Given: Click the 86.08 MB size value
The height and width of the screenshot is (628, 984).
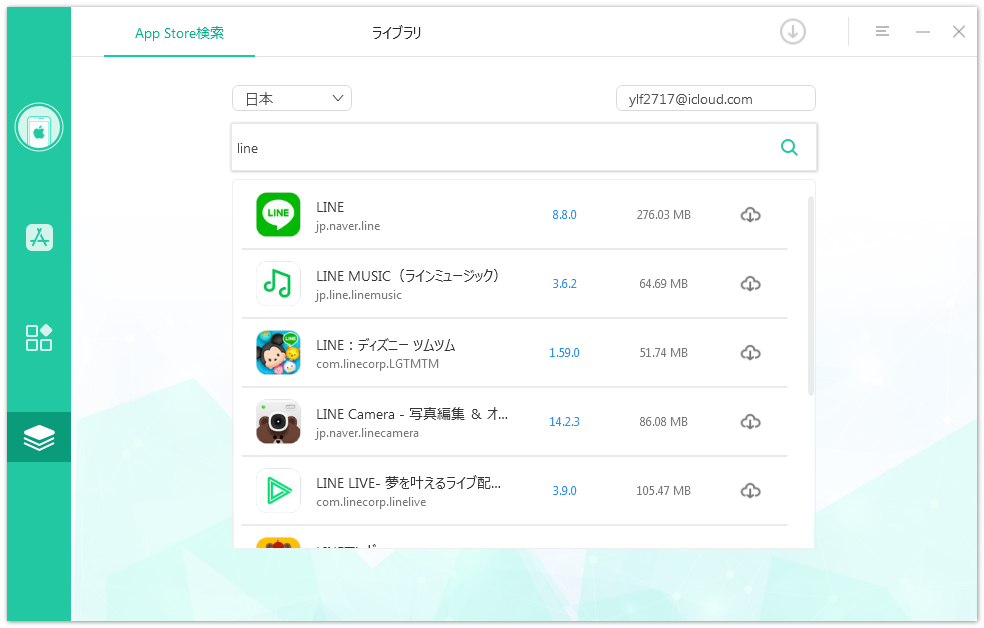Looking at the screenshot, I should [x=663, y=422].
